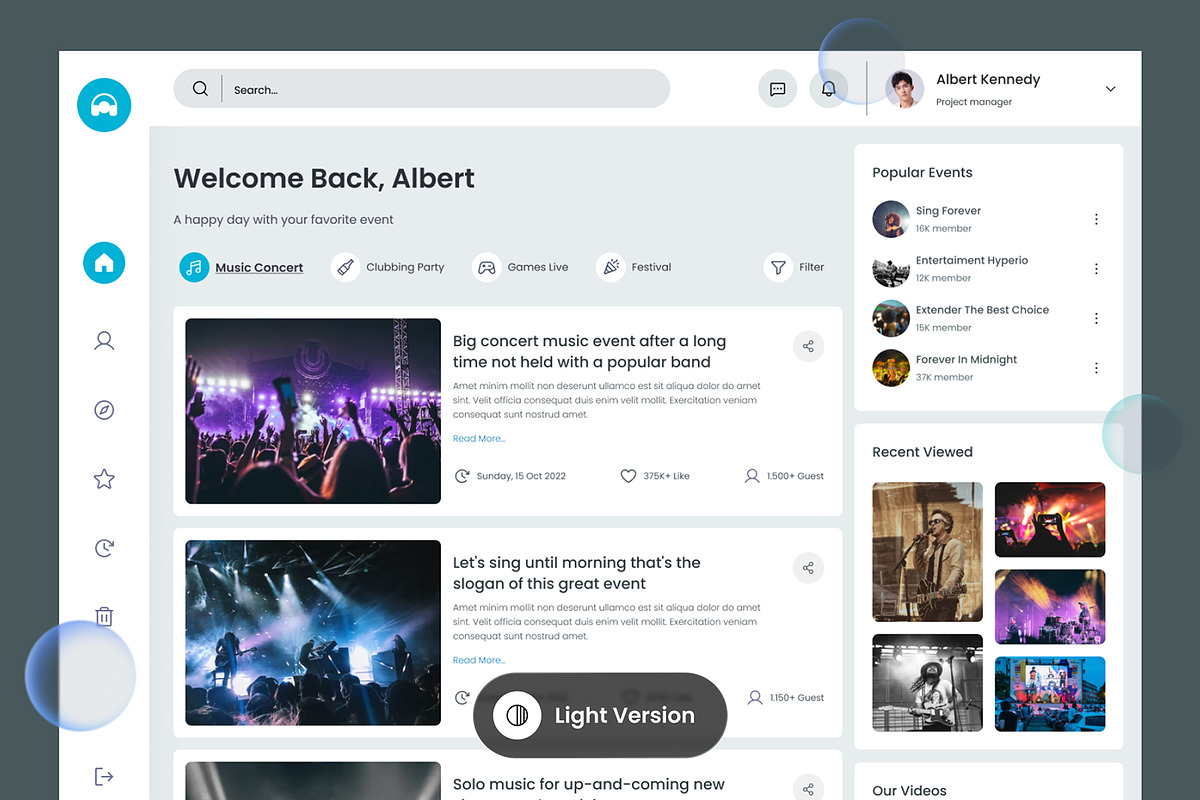
Task: Open the Solo music for up-and-coming title
Action: pos(589,787)
